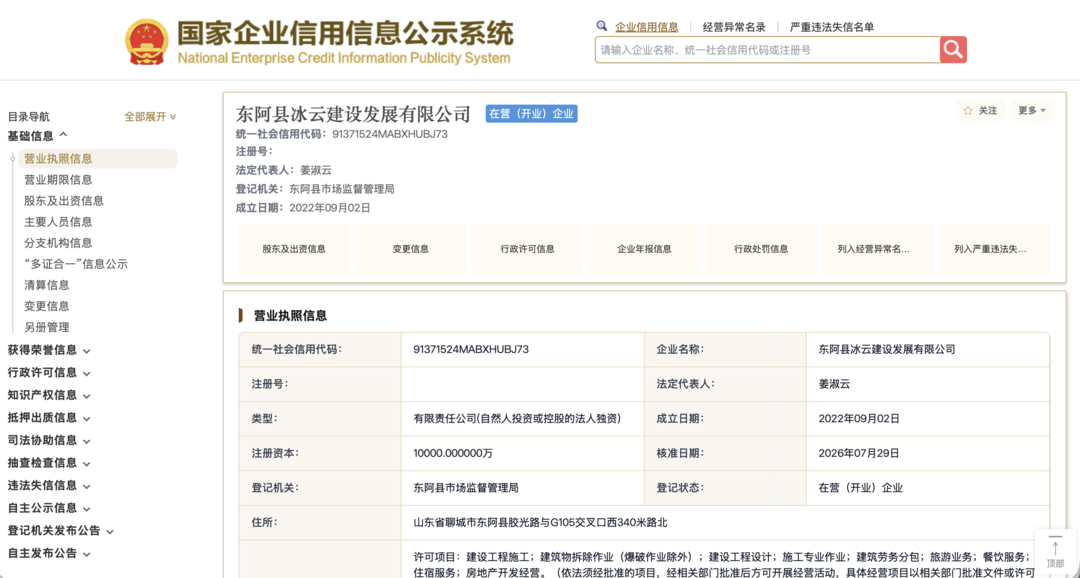The image size is (1080, 578).
Task: Open 营业执照信息 in the sidebar
Action: [98, 158]
